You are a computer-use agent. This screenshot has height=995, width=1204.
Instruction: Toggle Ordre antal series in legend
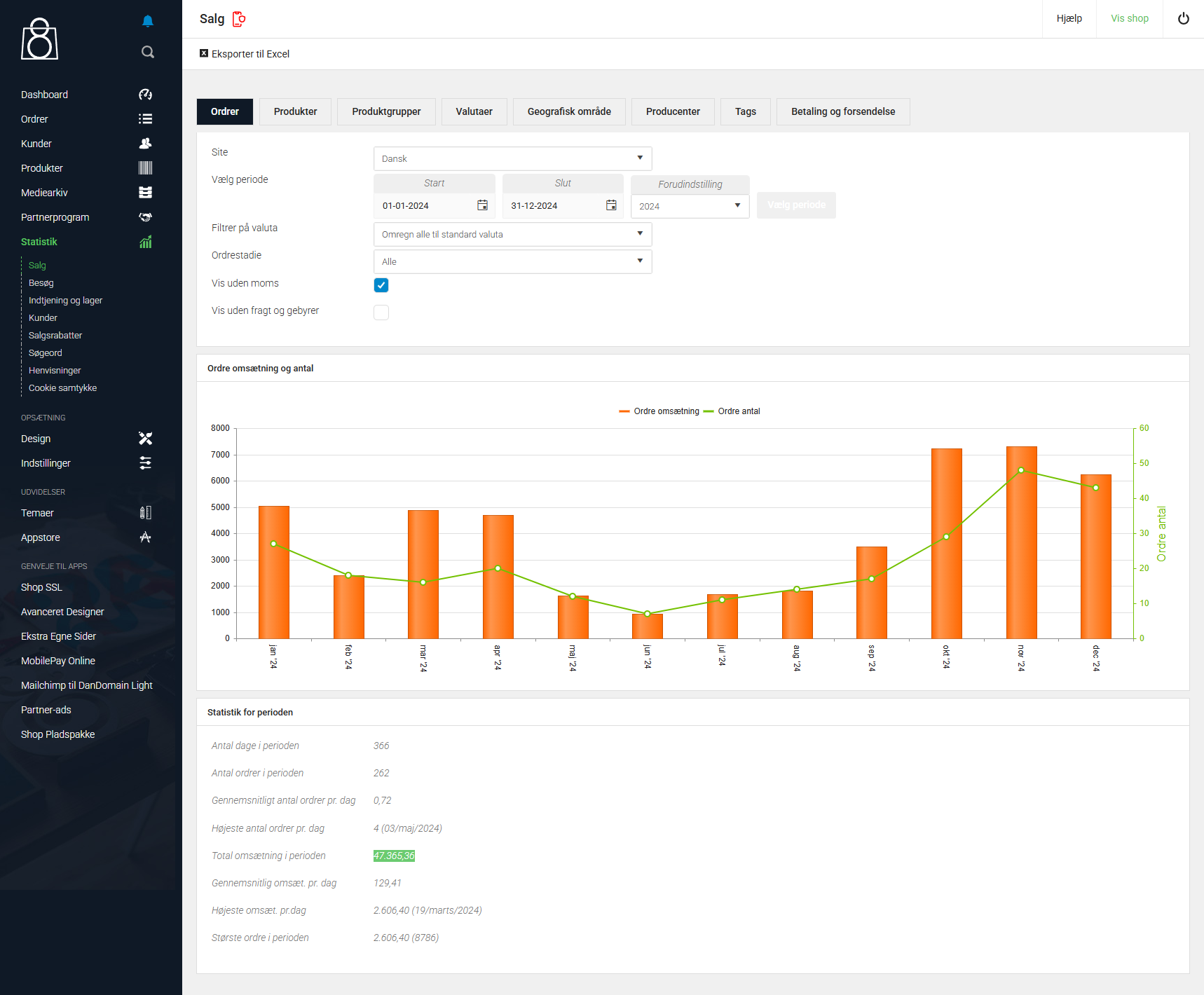(738, 411)
